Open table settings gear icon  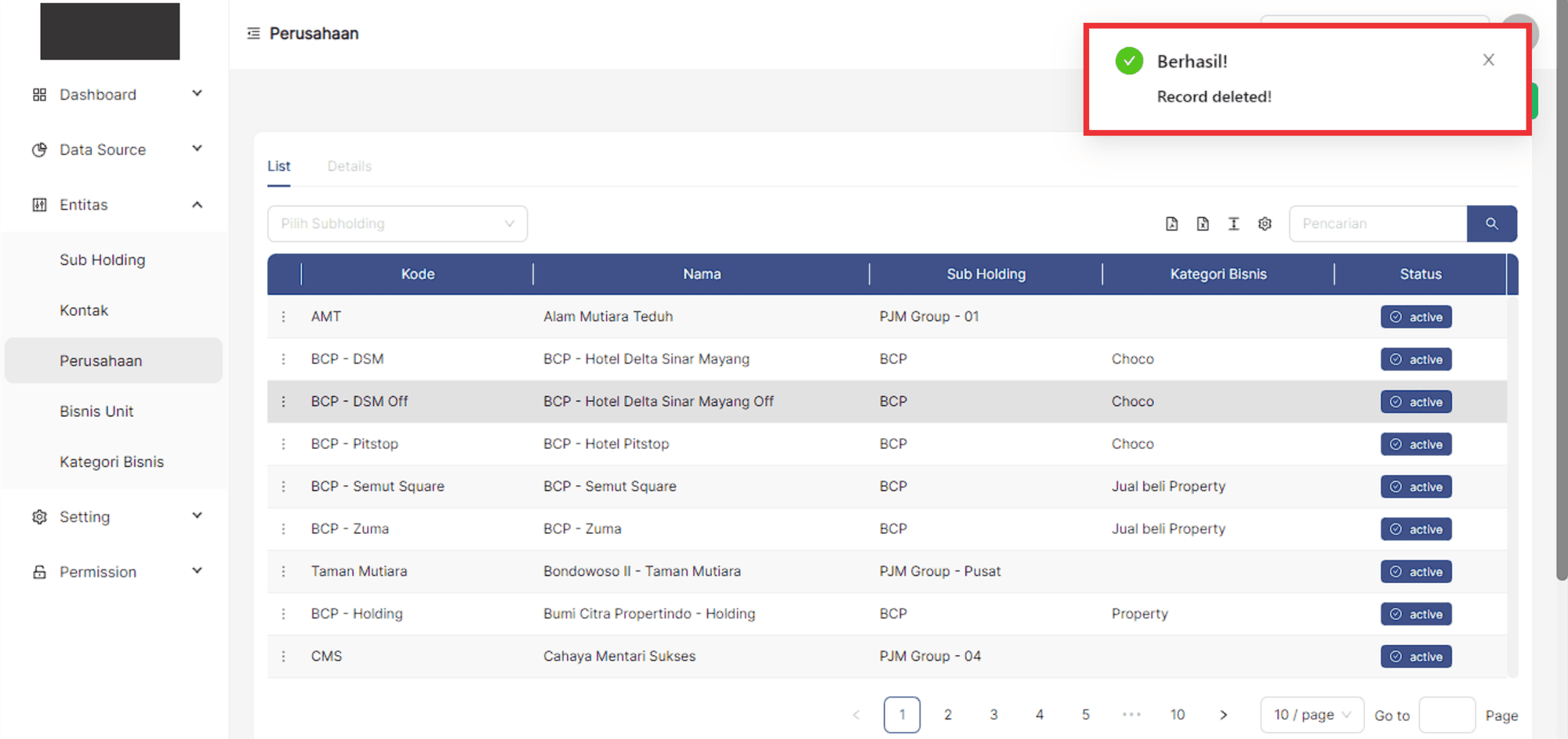pos(1265,224)
